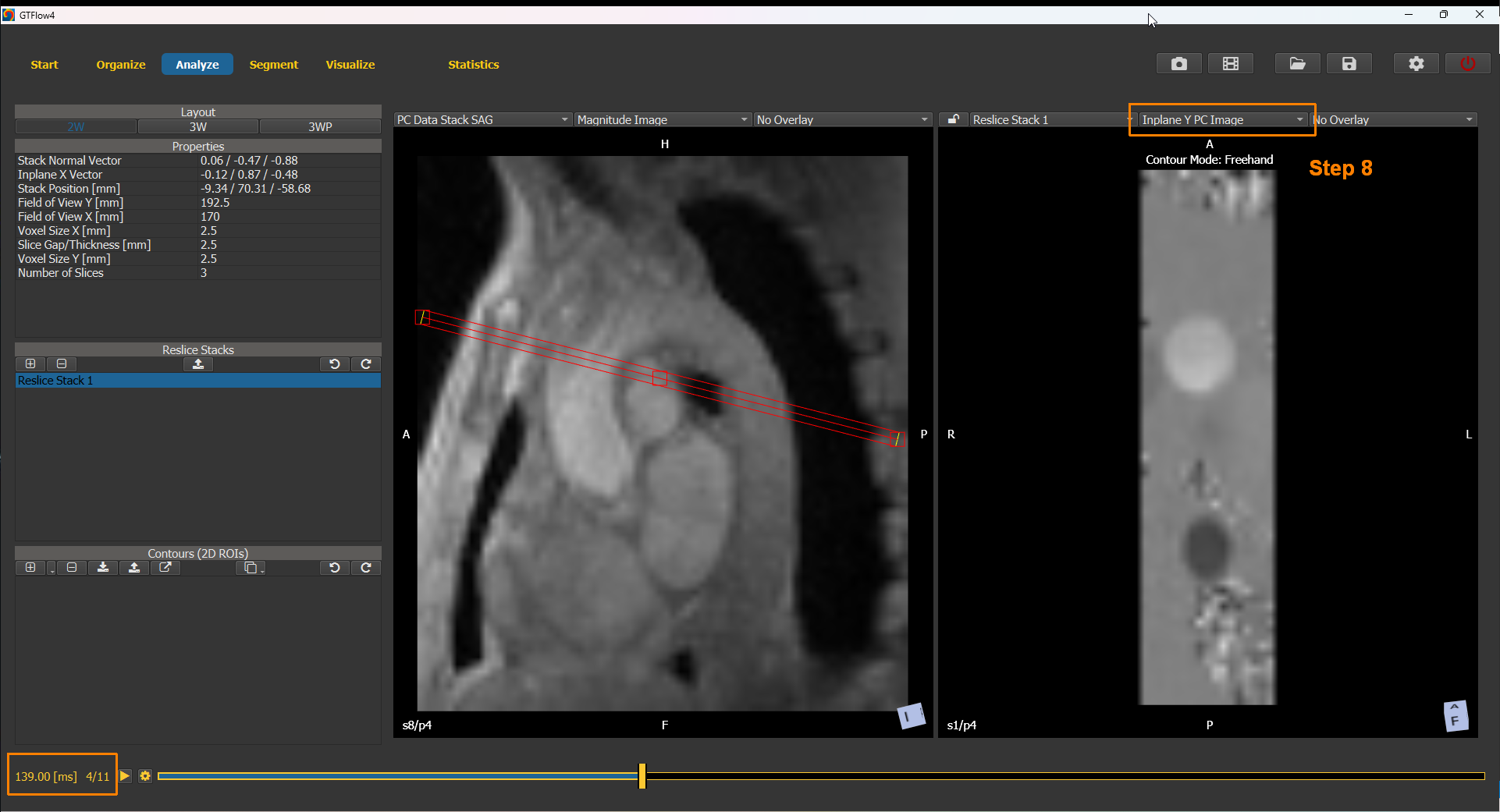
Task: Open playback settings gear near timeline
Action: 145,776
